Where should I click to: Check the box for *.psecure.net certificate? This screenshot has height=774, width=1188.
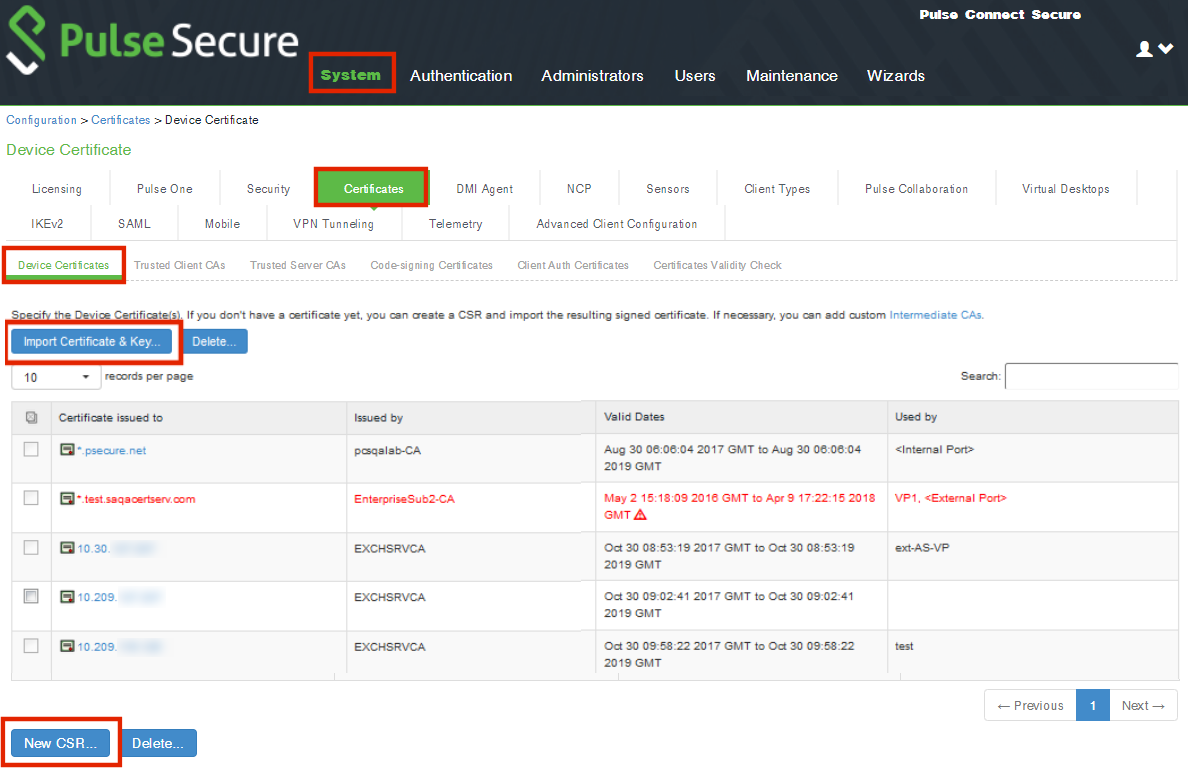click(x=31, y=449)
